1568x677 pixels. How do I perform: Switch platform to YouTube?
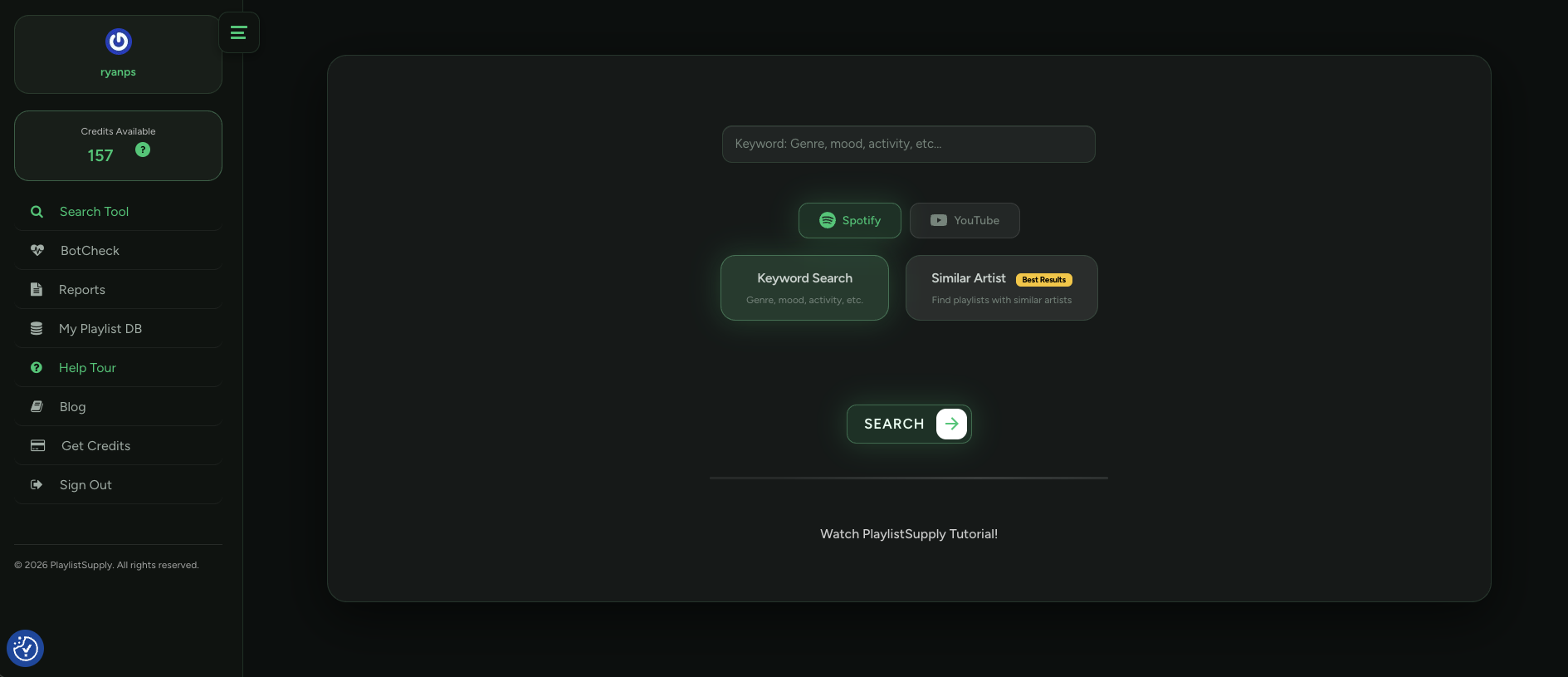(965, 220)
